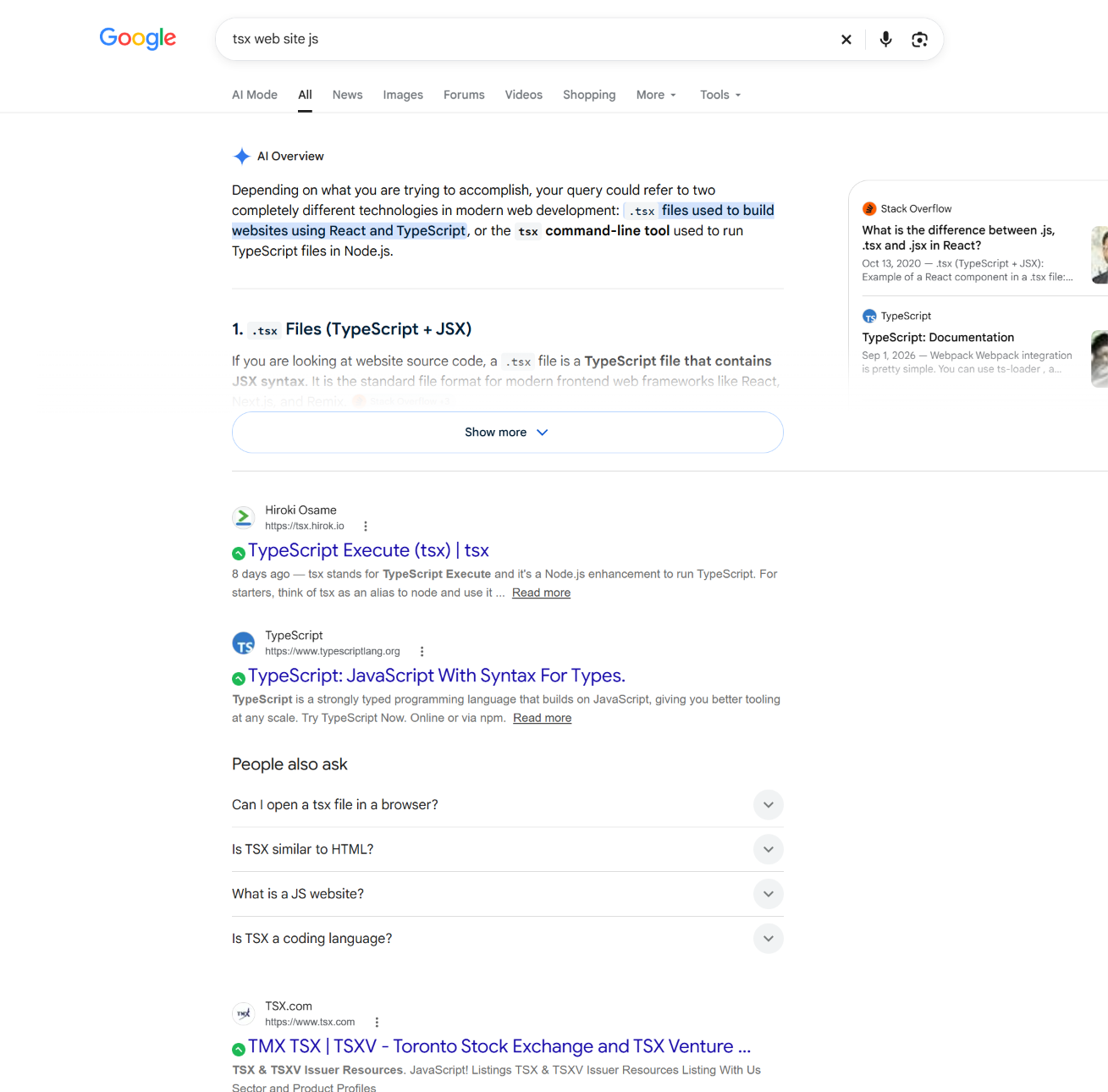Click the AI Overview sparkle icon

[241, 157]
